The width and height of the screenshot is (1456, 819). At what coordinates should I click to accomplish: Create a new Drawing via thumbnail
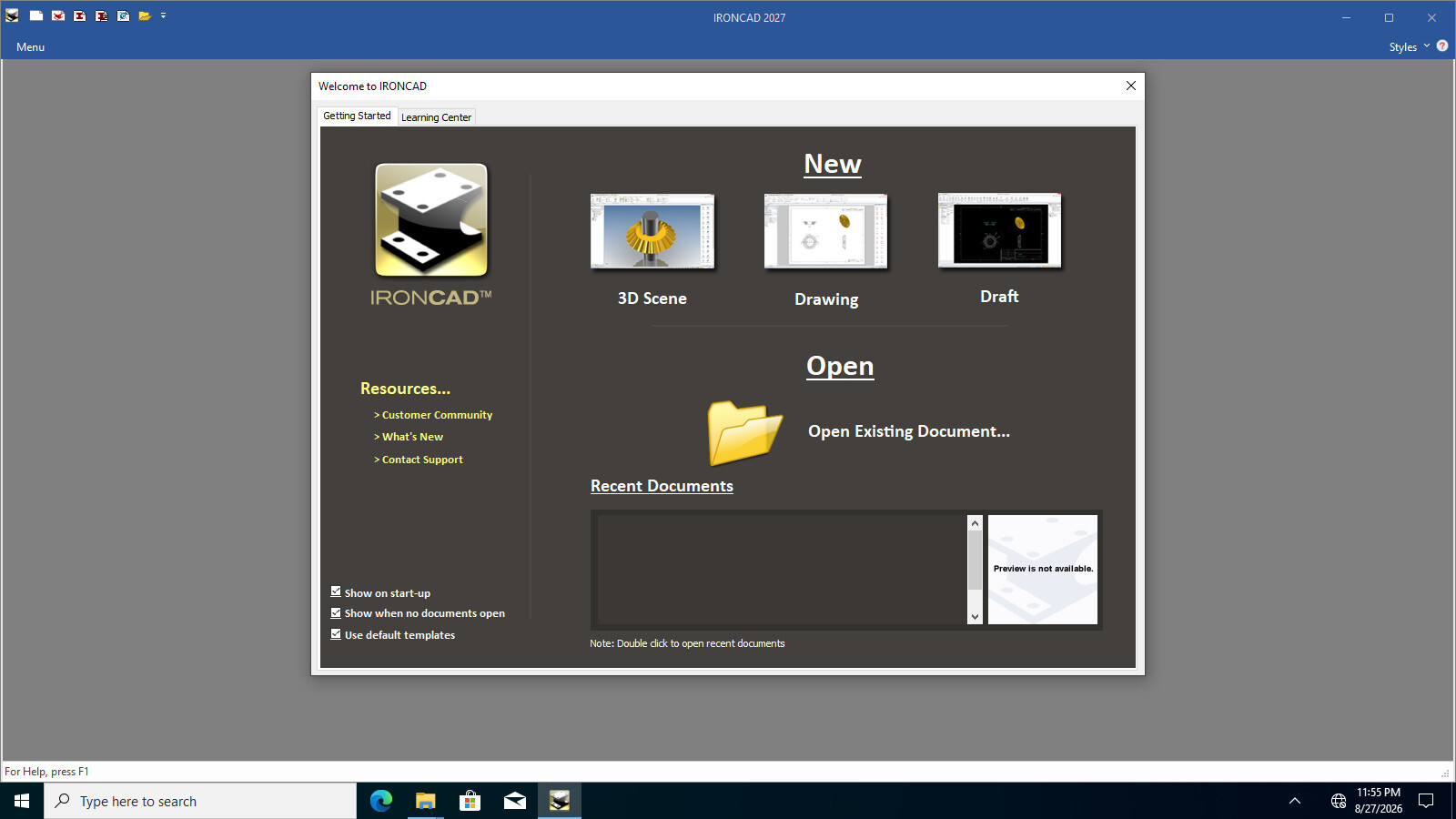point(825,231)
